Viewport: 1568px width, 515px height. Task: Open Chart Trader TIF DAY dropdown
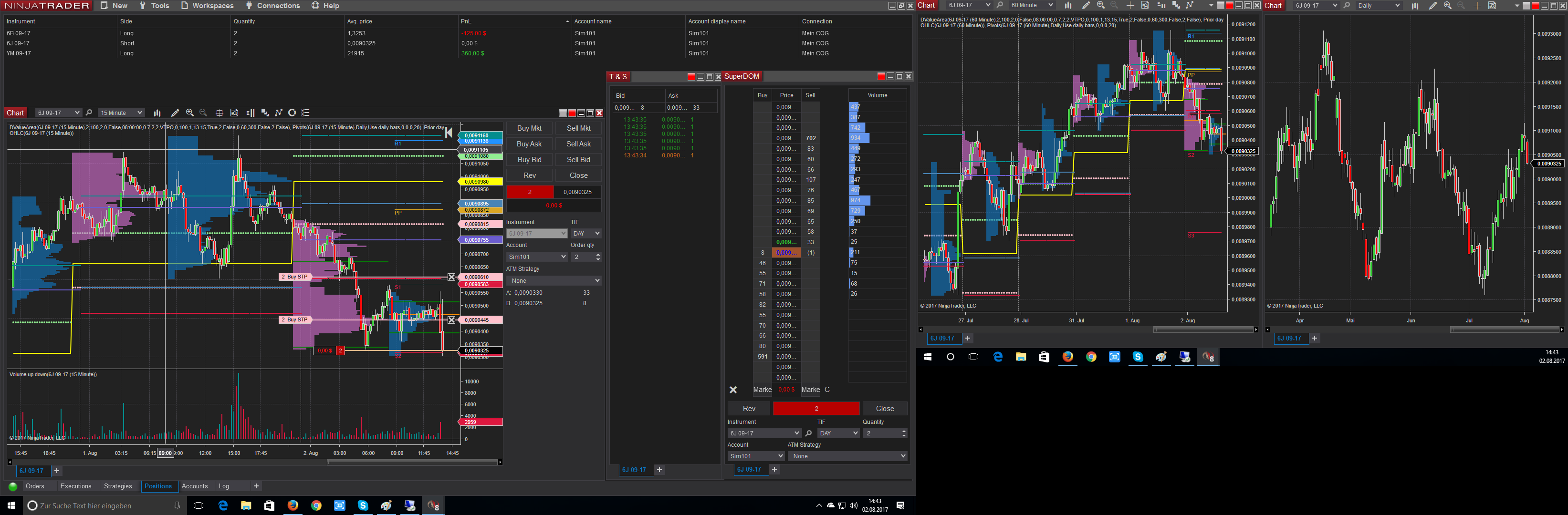pyautogui.click(x=585, y=234)
